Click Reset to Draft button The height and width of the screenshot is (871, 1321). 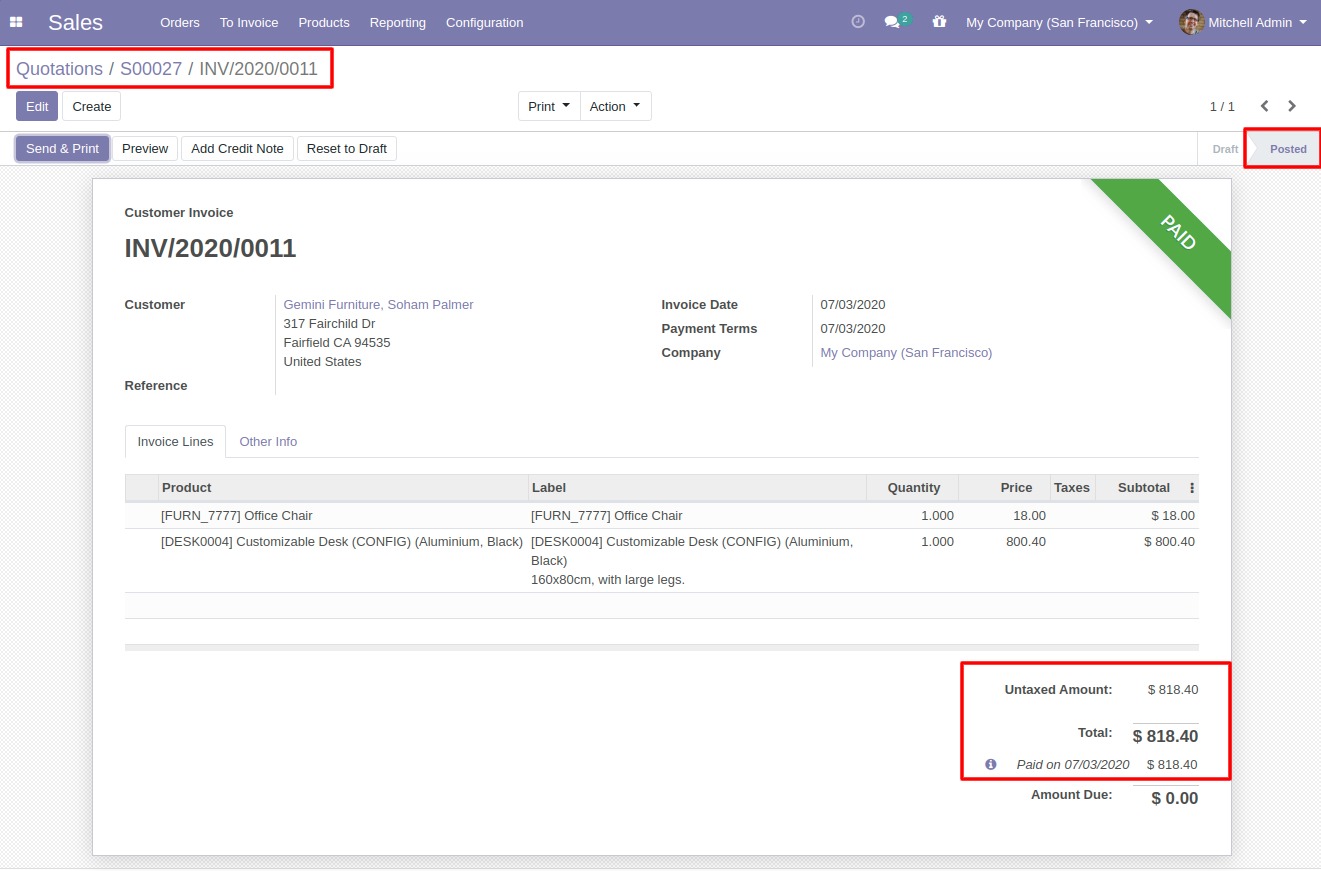point(346,148)
